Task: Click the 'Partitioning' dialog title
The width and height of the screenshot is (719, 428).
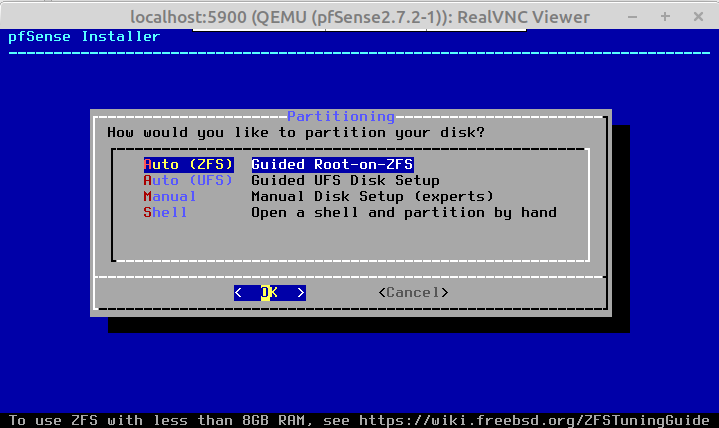Action: 341,117
